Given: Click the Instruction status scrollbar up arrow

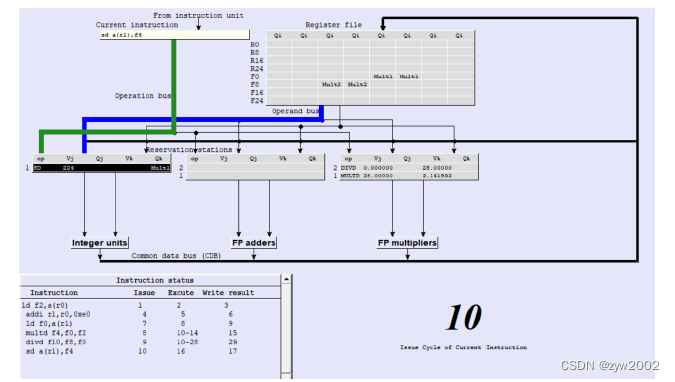Looking at the screenshot, I should pos(286,279).
